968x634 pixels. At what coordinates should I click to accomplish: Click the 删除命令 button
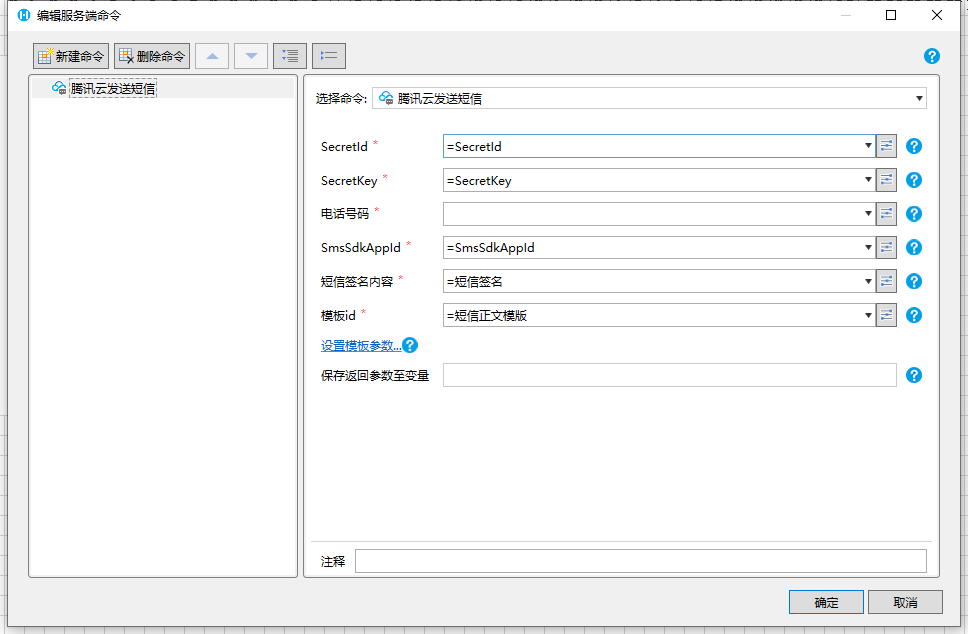(152, 56)
